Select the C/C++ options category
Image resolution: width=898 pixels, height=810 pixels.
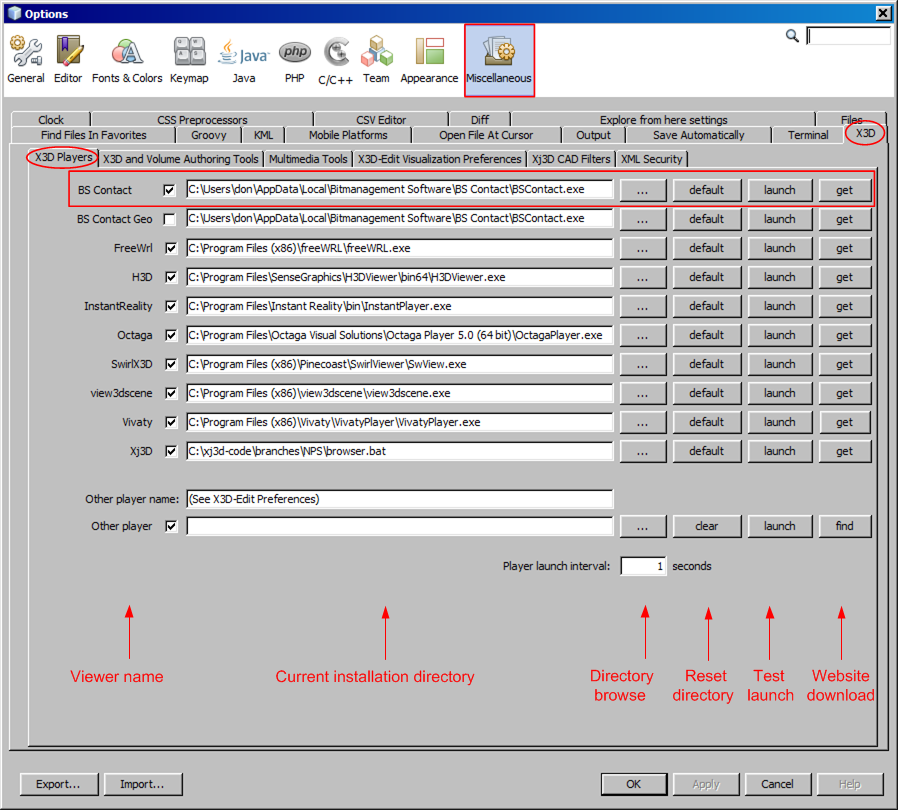pos(336,60)
